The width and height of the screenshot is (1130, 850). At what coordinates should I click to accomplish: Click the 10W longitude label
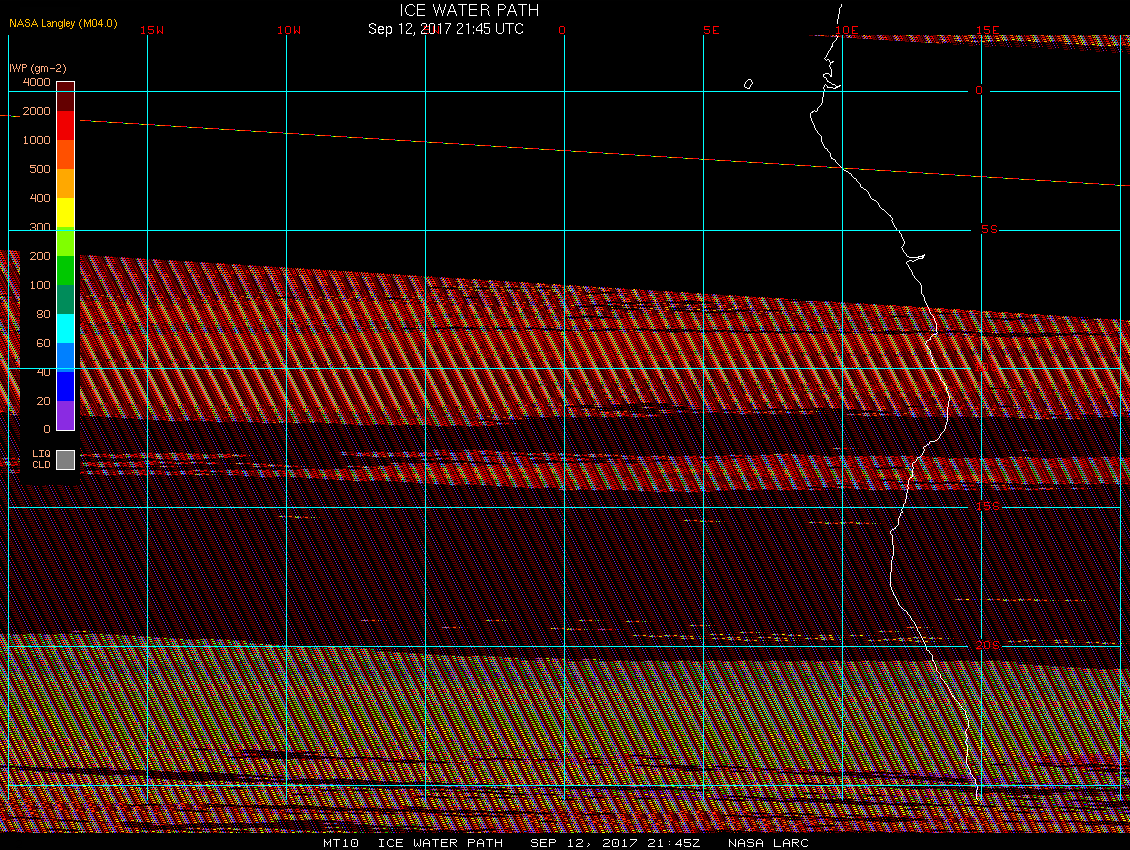(288, 30)
